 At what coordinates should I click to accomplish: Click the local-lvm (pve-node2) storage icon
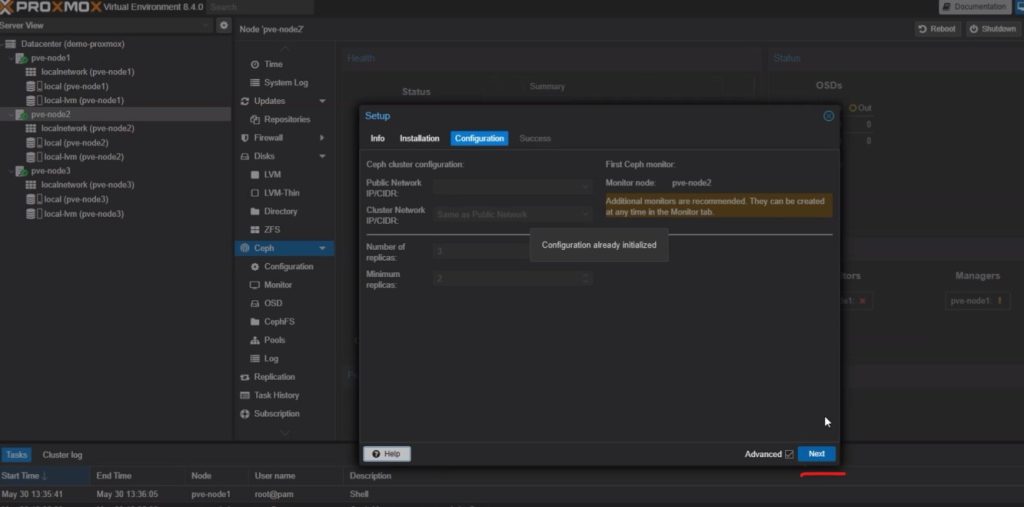coord(34,157)
